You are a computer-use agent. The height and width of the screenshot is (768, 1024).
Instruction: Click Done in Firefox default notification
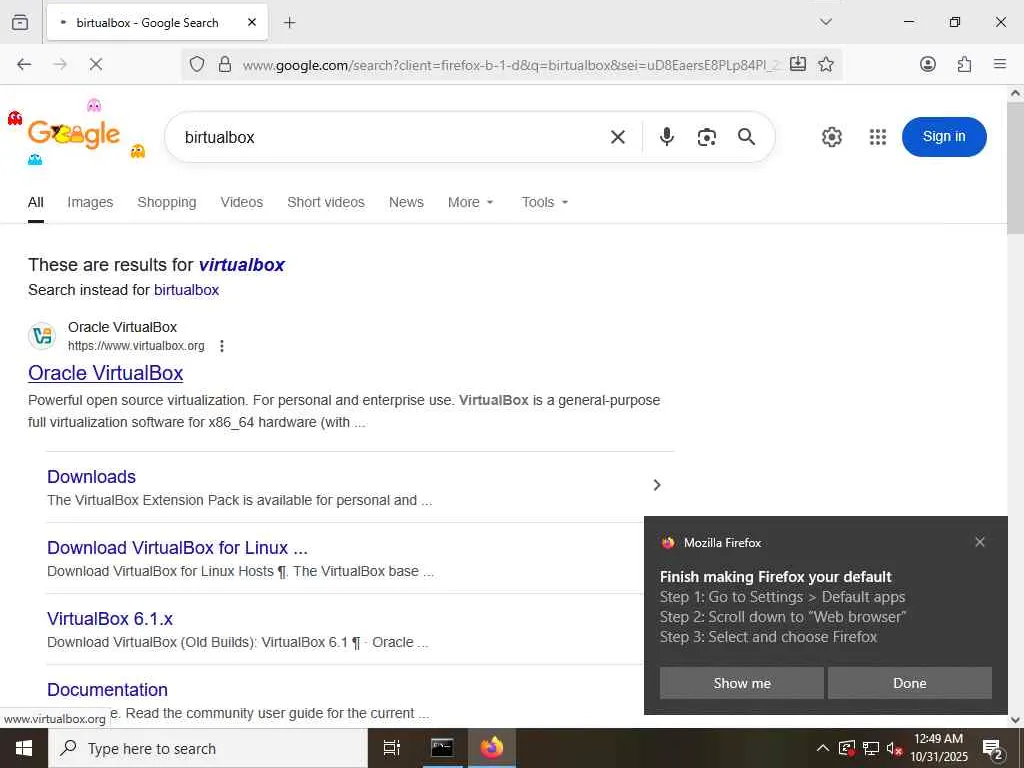click(910, 683)
